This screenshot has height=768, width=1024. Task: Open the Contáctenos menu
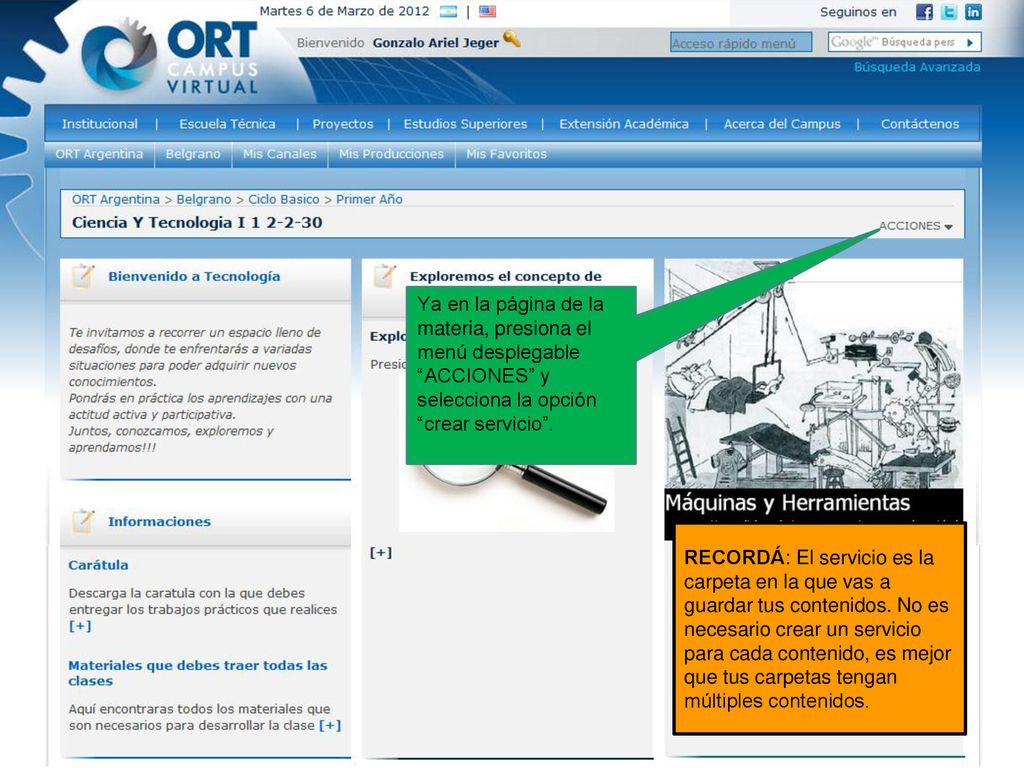click(920, 123)
